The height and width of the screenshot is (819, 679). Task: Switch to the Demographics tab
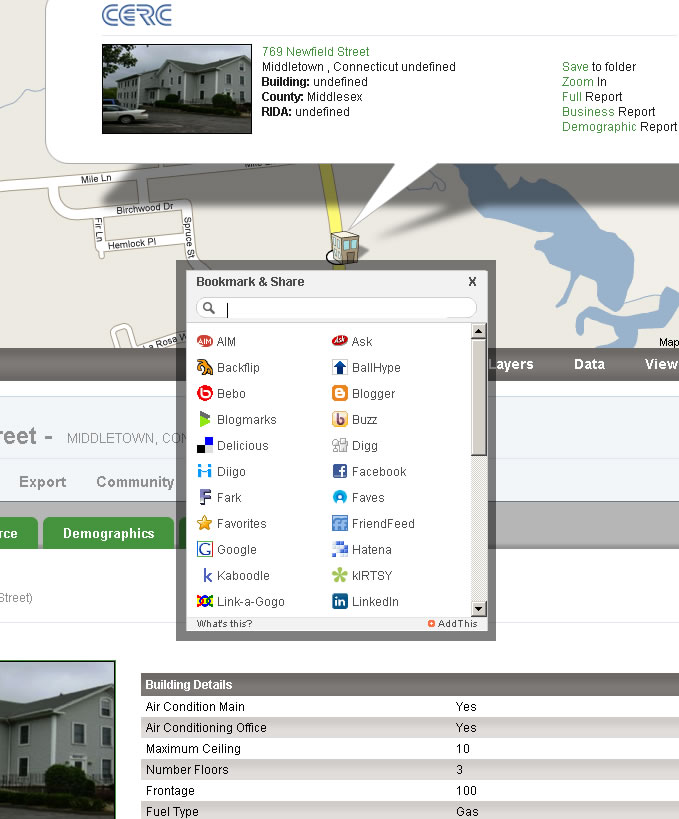[109, 533]
